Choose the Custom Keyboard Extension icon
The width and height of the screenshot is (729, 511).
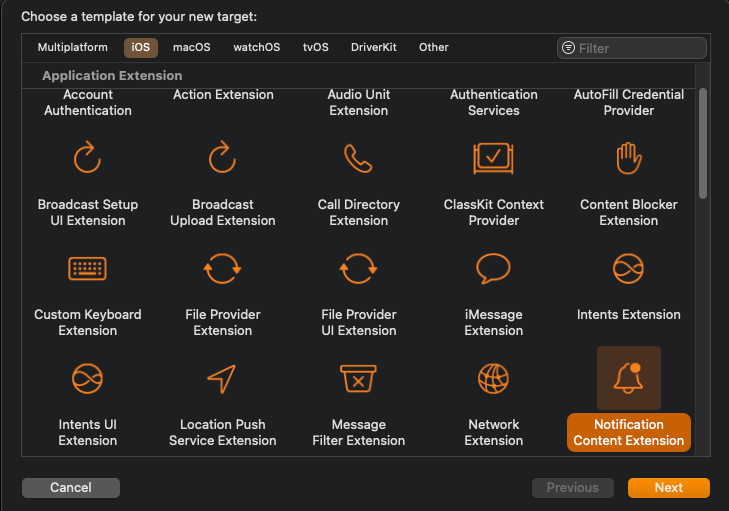[x=87, y=268]
